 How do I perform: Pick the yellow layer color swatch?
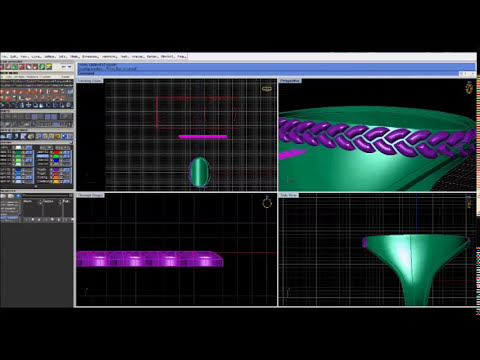[56, 182]
